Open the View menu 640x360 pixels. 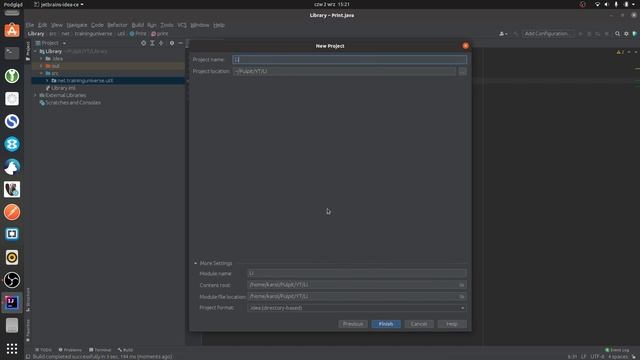coord(57,25)
